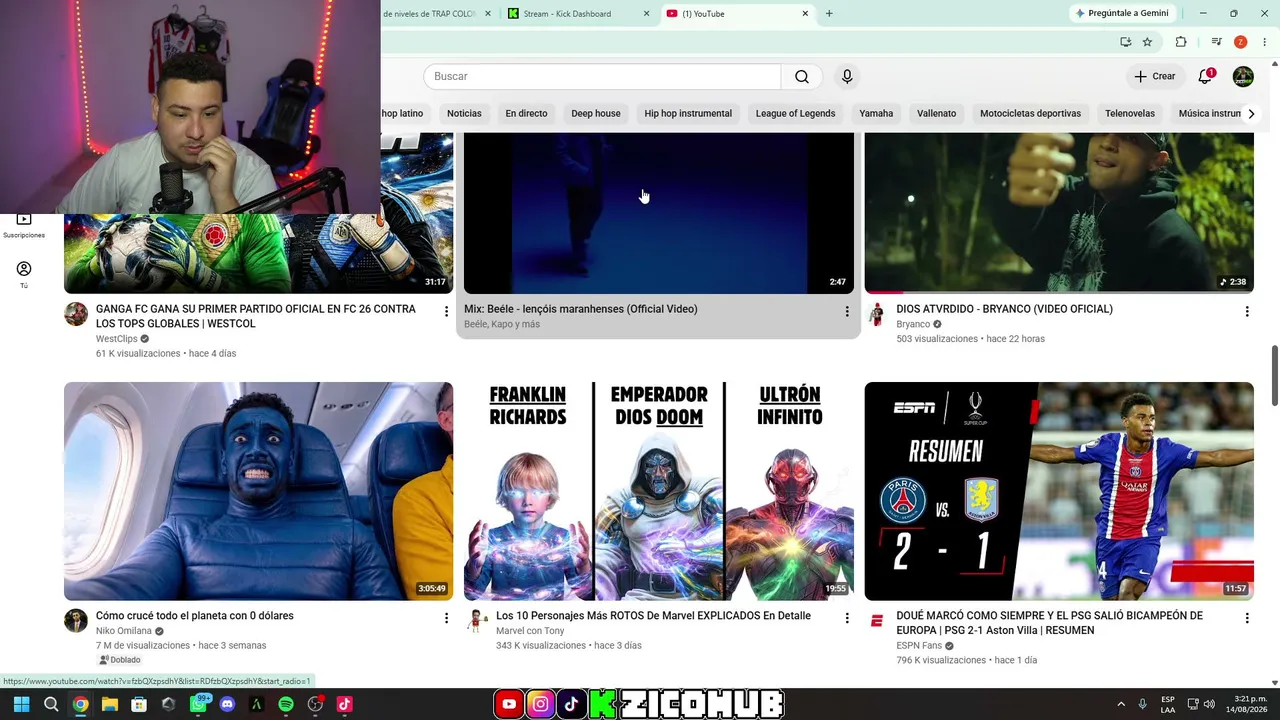Select the Telenovelas category chip
1280x720 pixels.
point(1130,114)
